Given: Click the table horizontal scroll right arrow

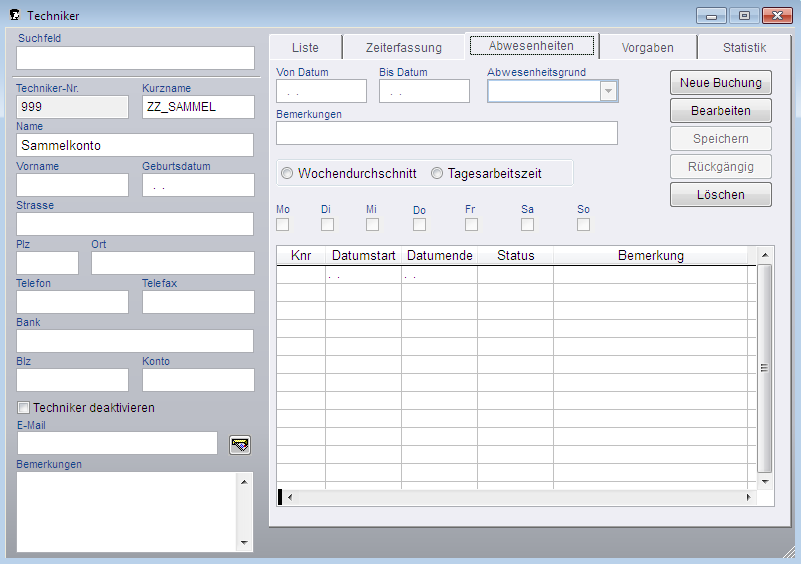Looking at the screenshot, I should coord(748,497).
